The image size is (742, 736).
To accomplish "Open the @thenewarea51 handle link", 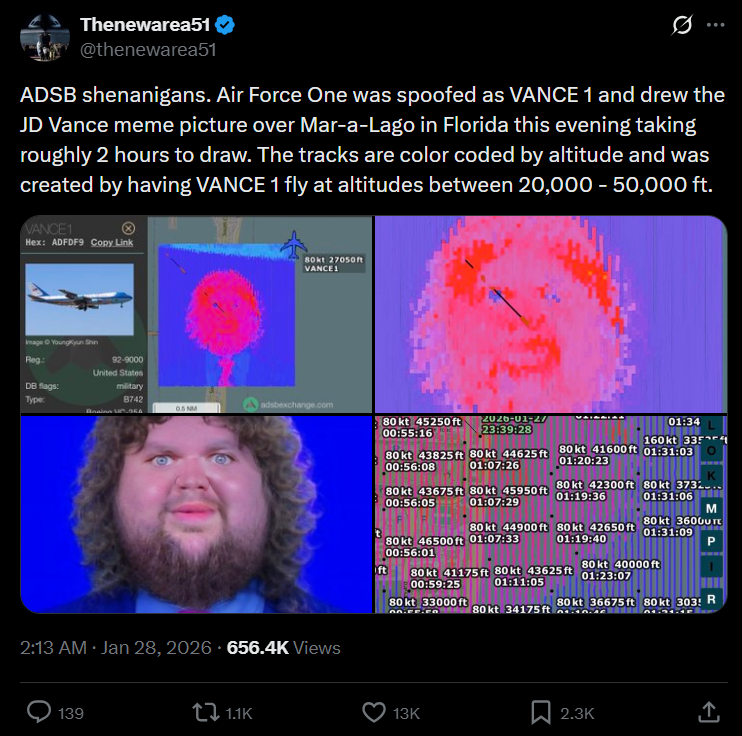I will click(x=148, y=49).
